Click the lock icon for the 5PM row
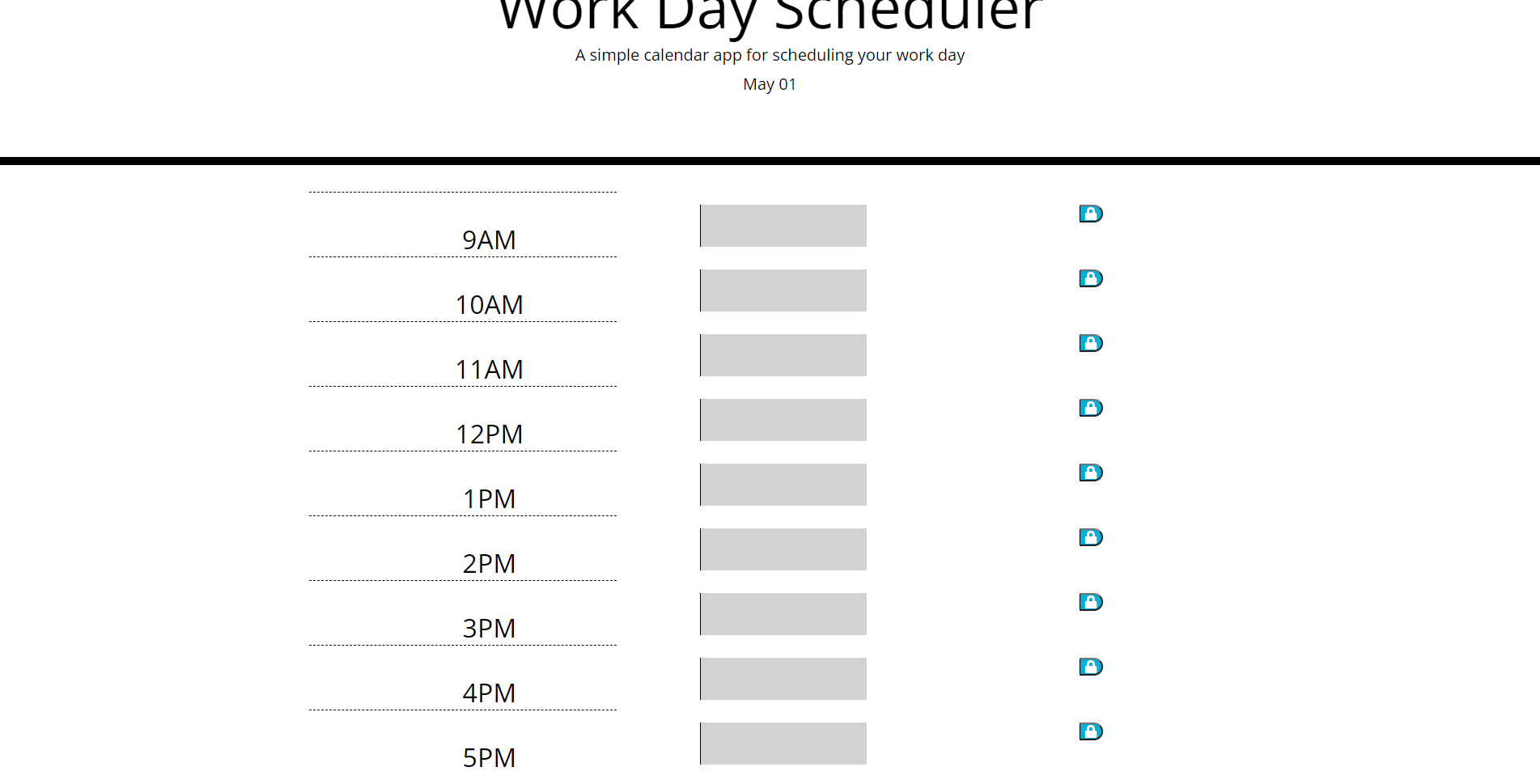 tap(1090, 731)
